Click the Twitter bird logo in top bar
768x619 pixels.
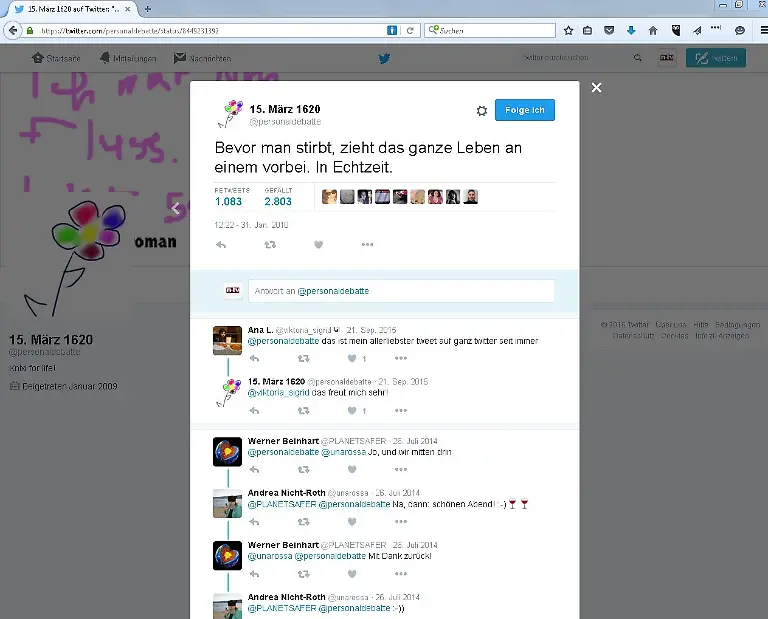coord(384,59)
